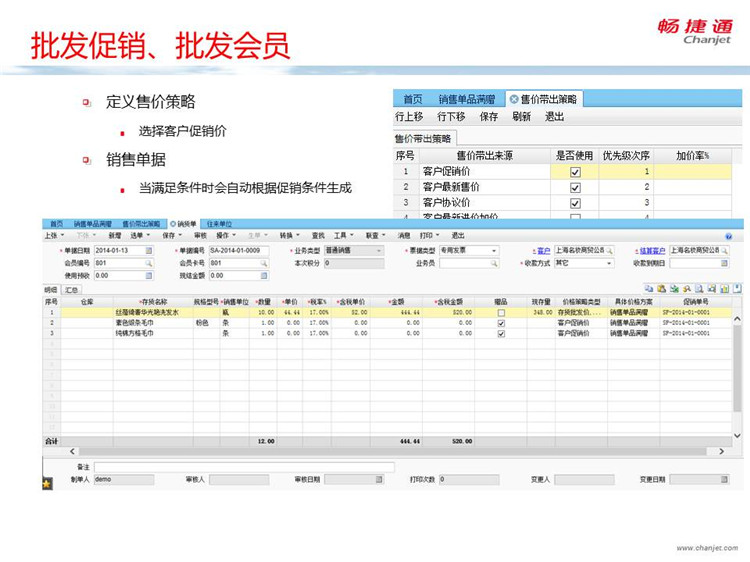750x562 pixels.
Task: Search member via 会员编号 magnifier icon
Action: point(149,263)
